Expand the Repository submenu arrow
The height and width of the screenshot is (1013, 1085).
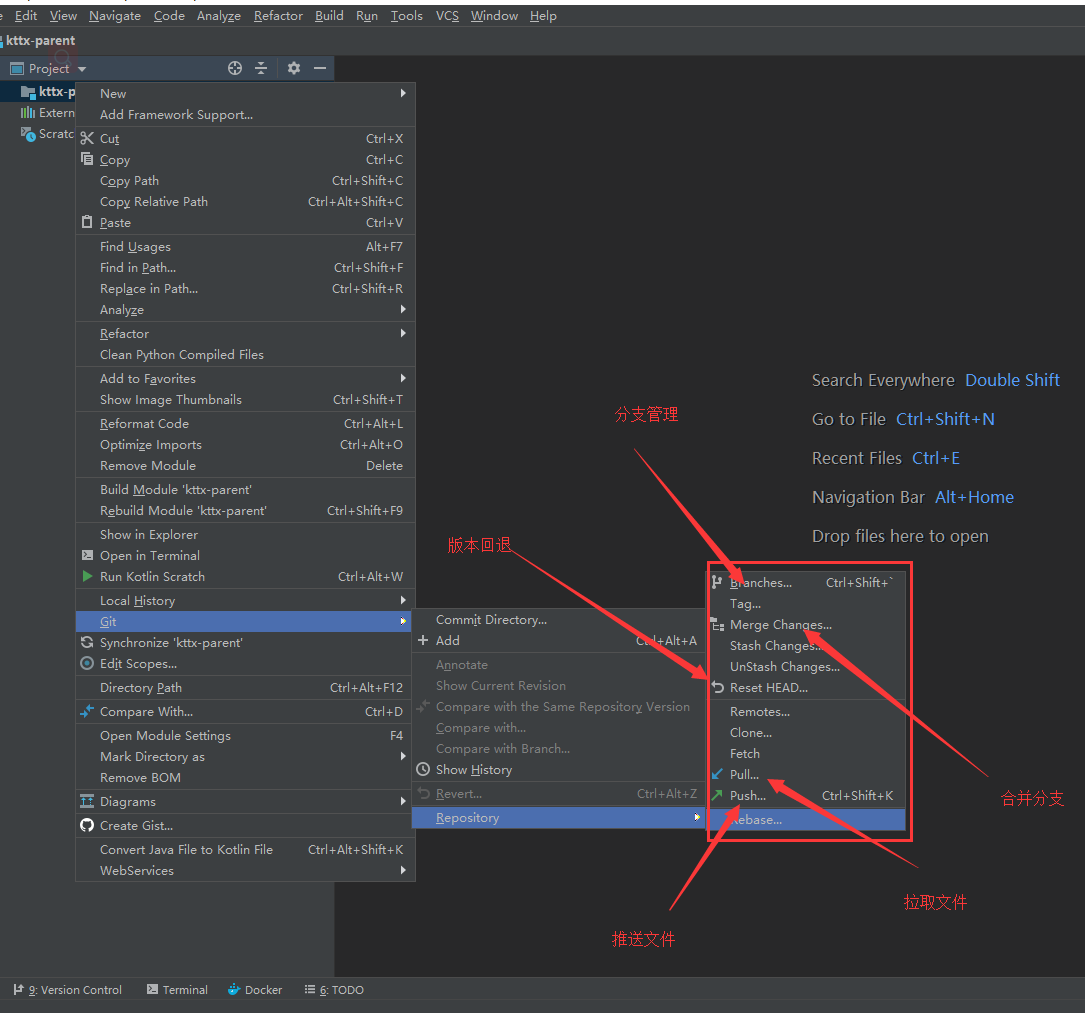(696, 817)
